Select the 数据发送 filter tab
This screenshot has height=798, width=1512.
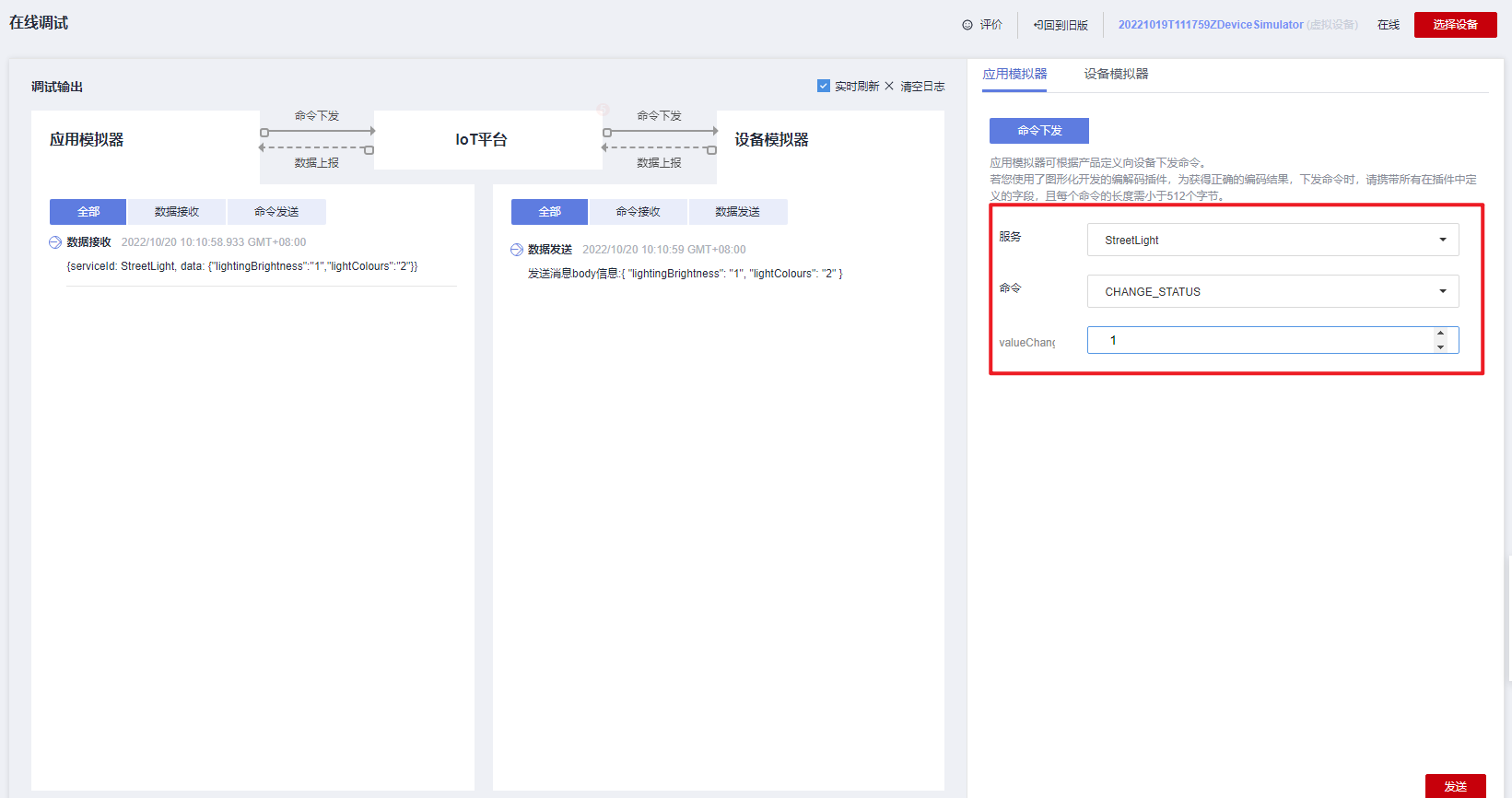click(738, 212)
